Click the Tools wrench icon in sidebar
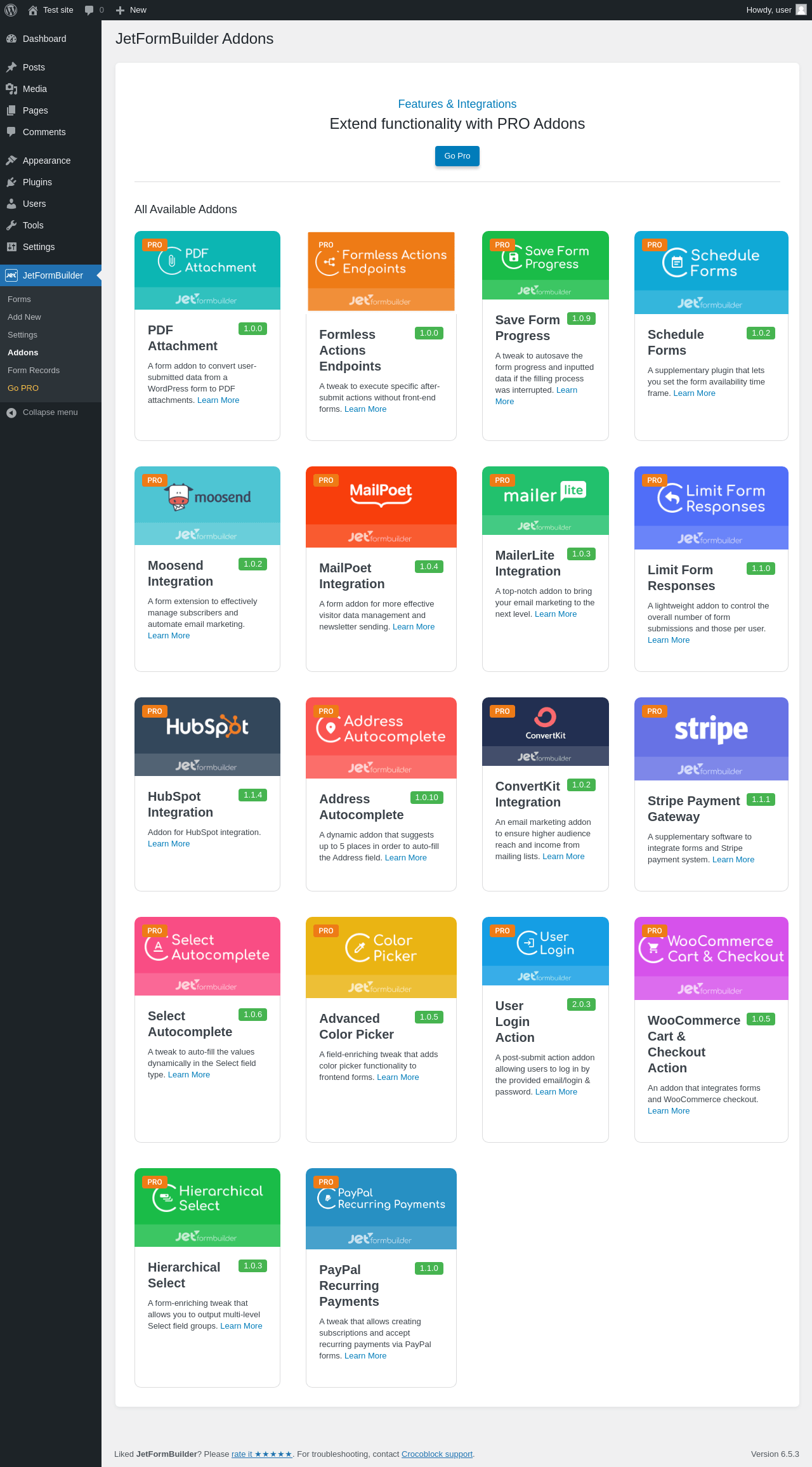The height and width of the screenshot is (1467, 812). tap(11, 225)
